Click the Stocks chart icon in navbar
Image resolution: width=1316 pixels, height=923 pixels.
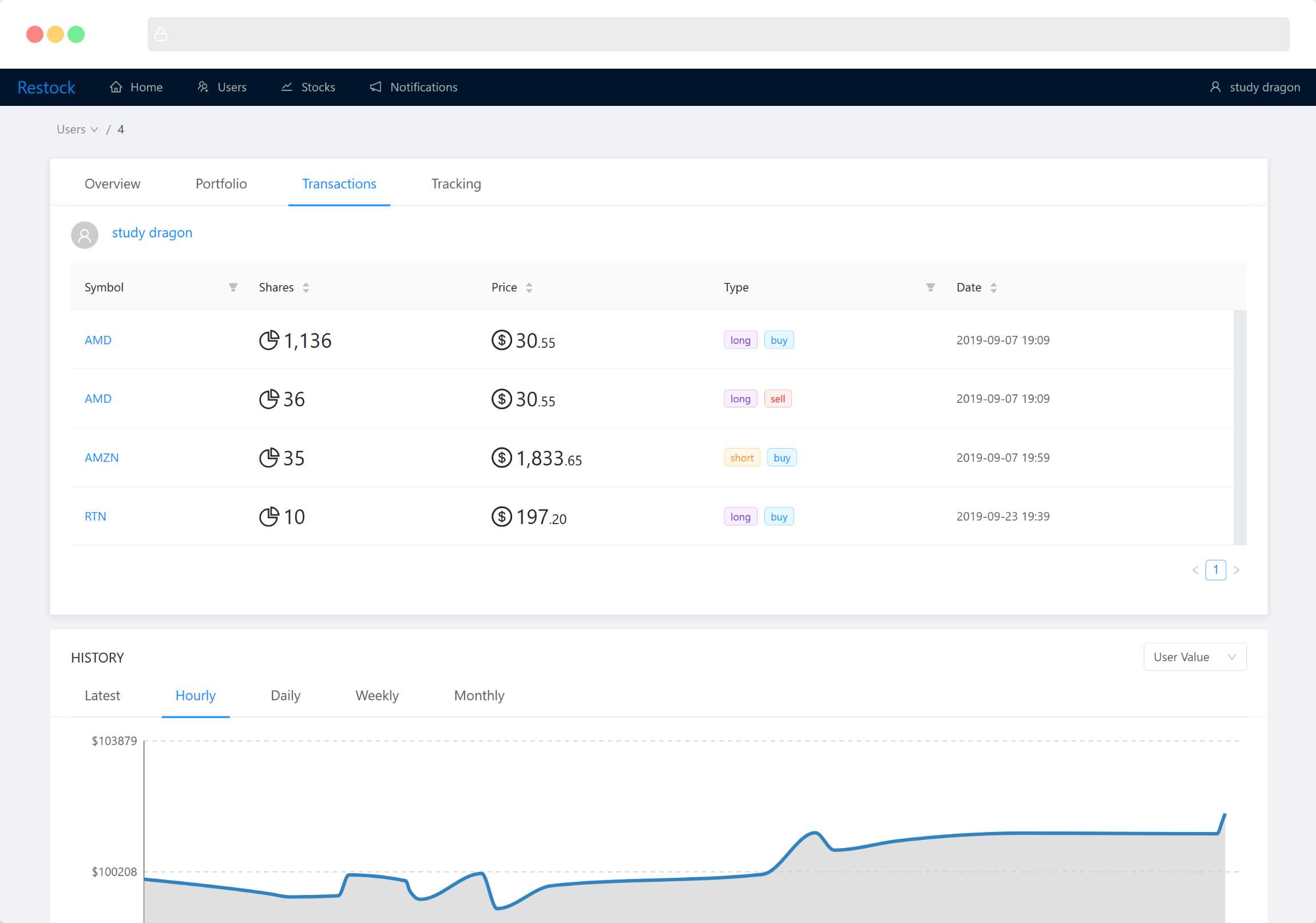coord(287,87)
